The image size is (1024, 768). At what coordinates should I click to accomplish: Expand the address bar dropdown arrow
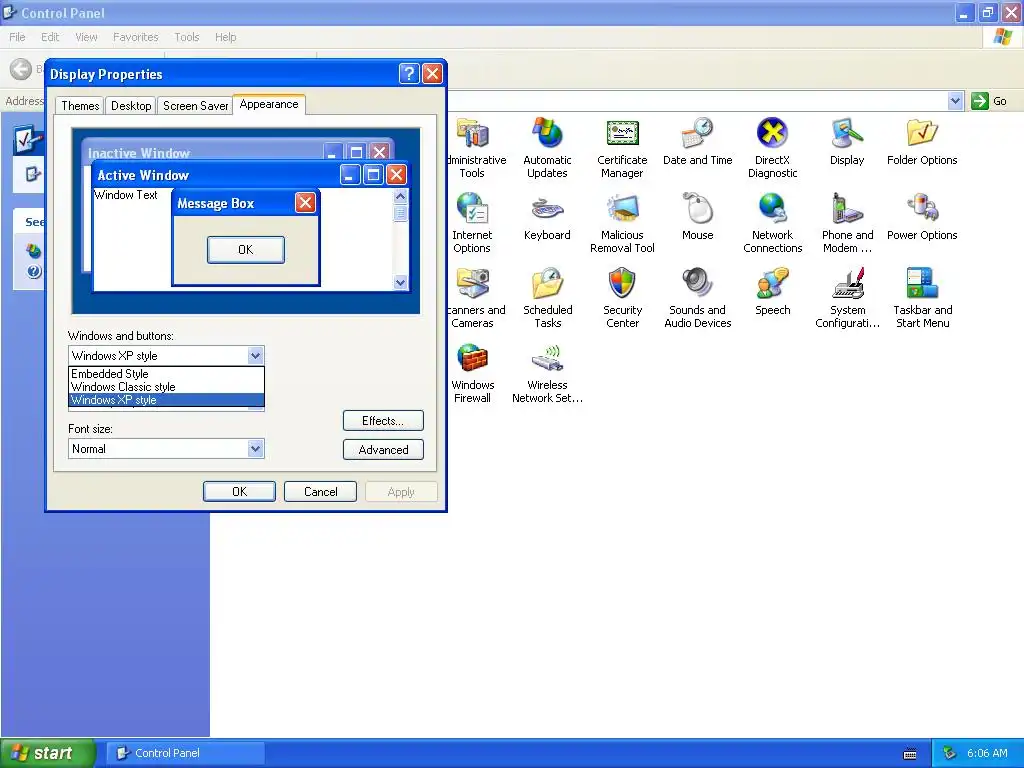pos(955,101)
